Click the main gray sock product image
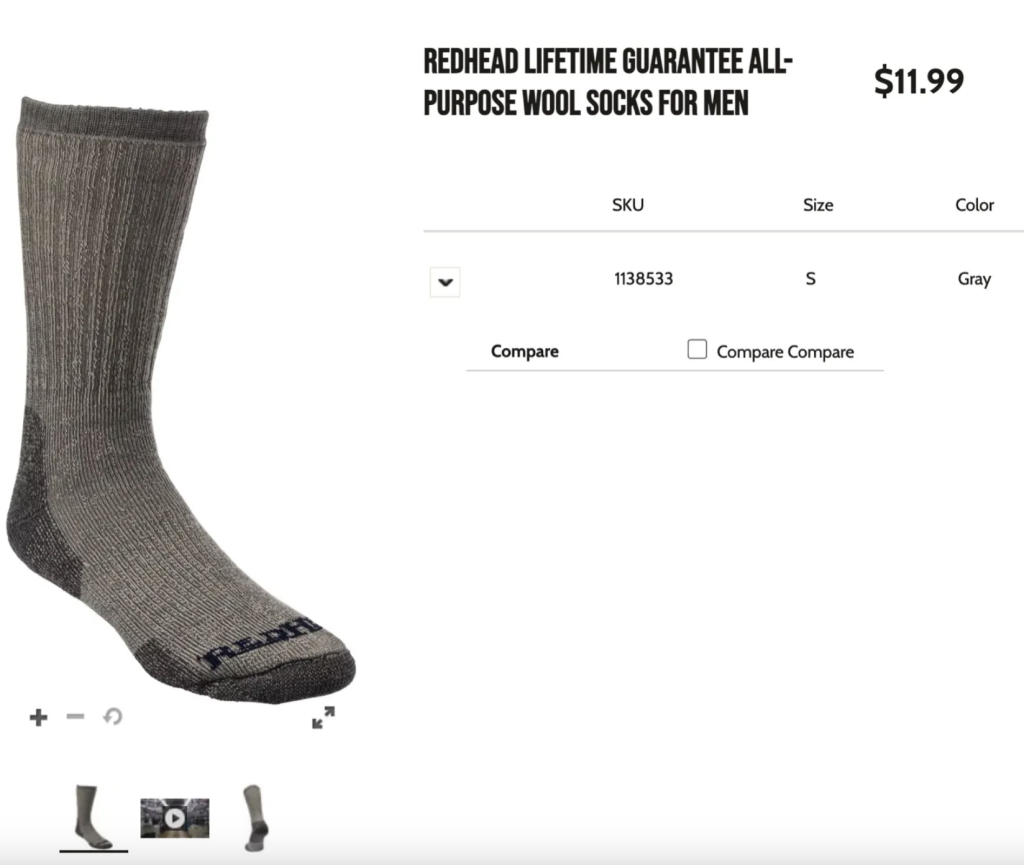 pyautogui.click(x=181, y=400)
